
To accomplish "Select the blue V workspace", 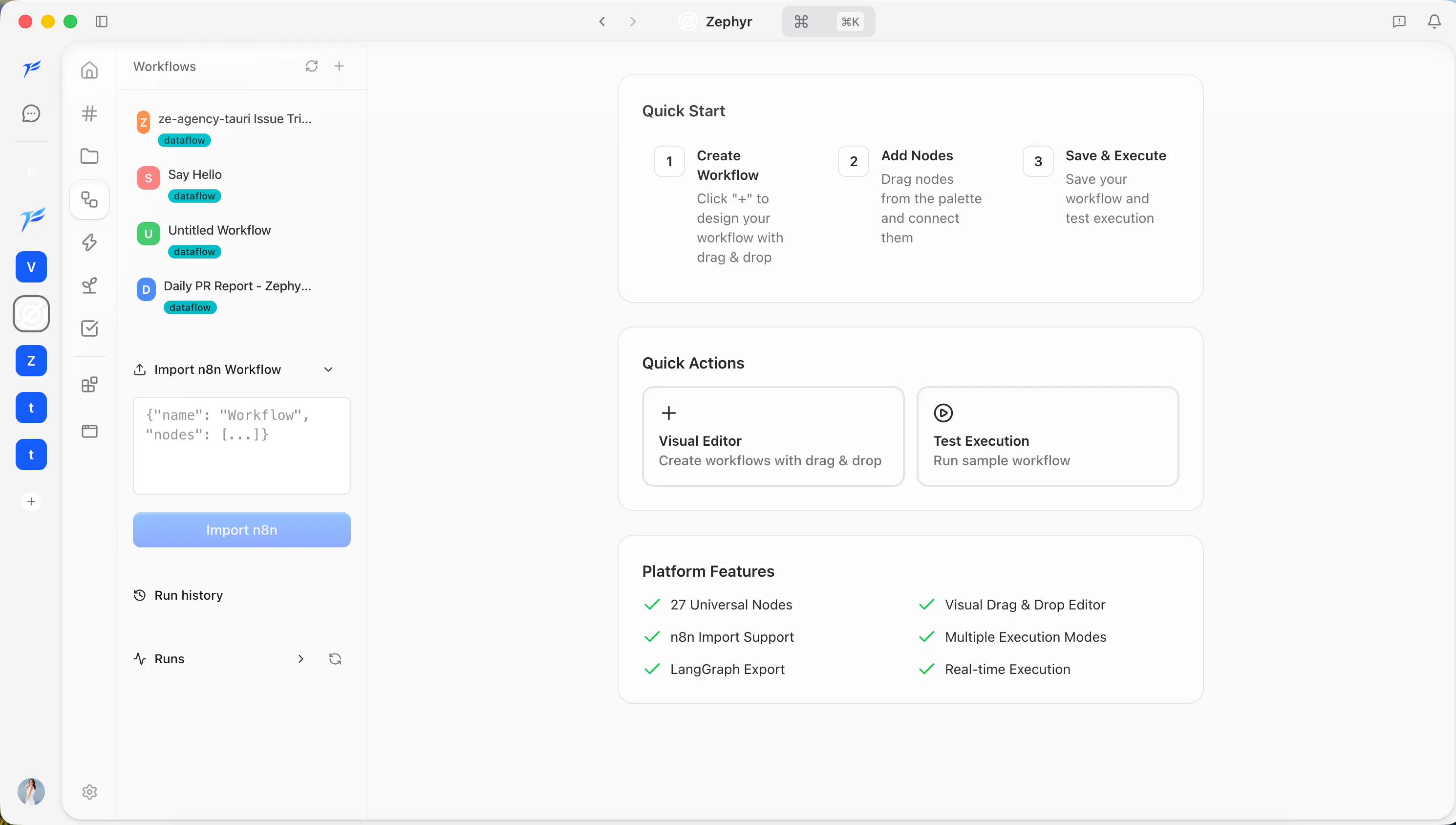I will [x=31, y=267].
